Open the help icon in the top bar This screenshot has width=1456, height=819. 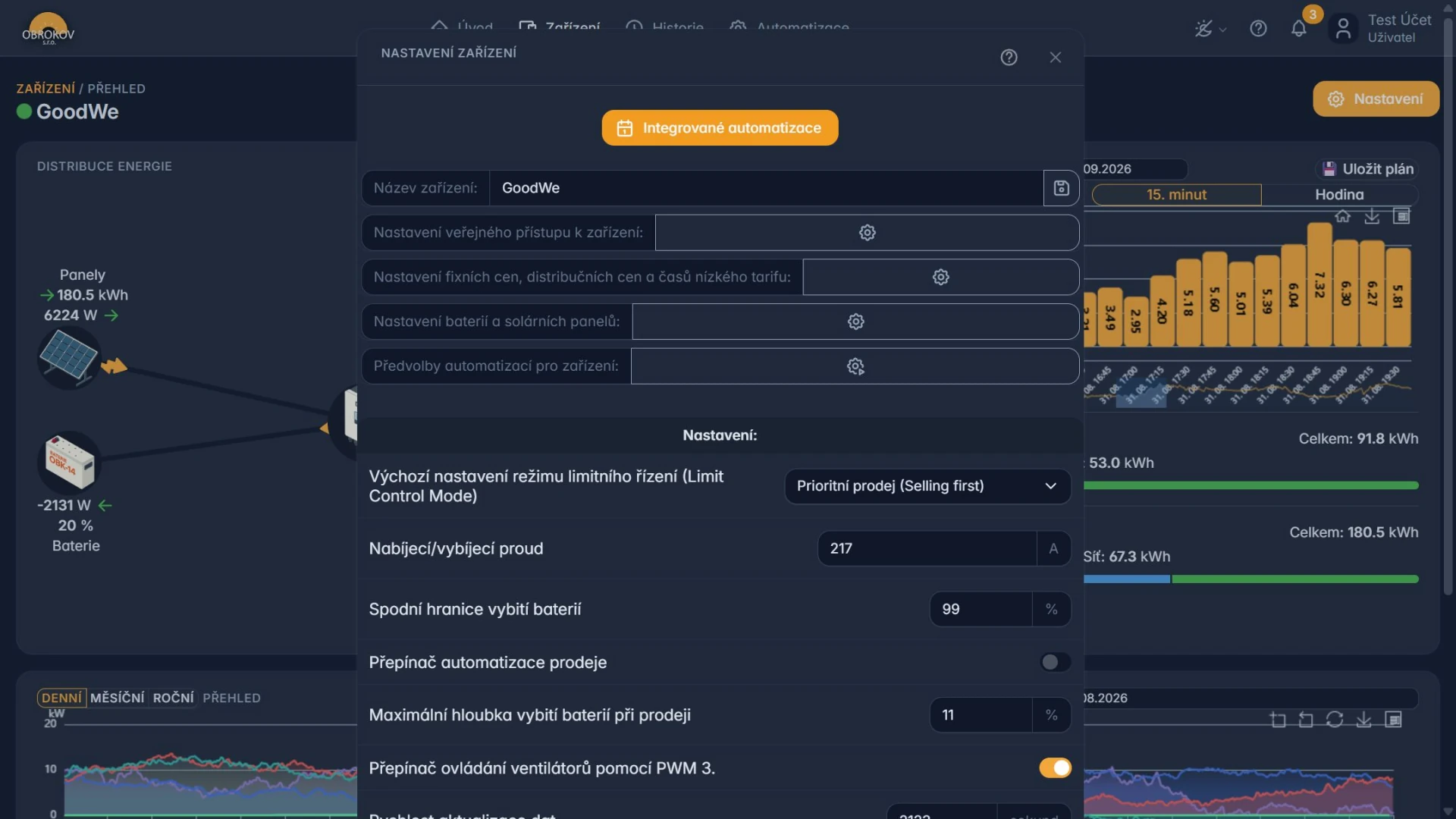coord(1258,29)
